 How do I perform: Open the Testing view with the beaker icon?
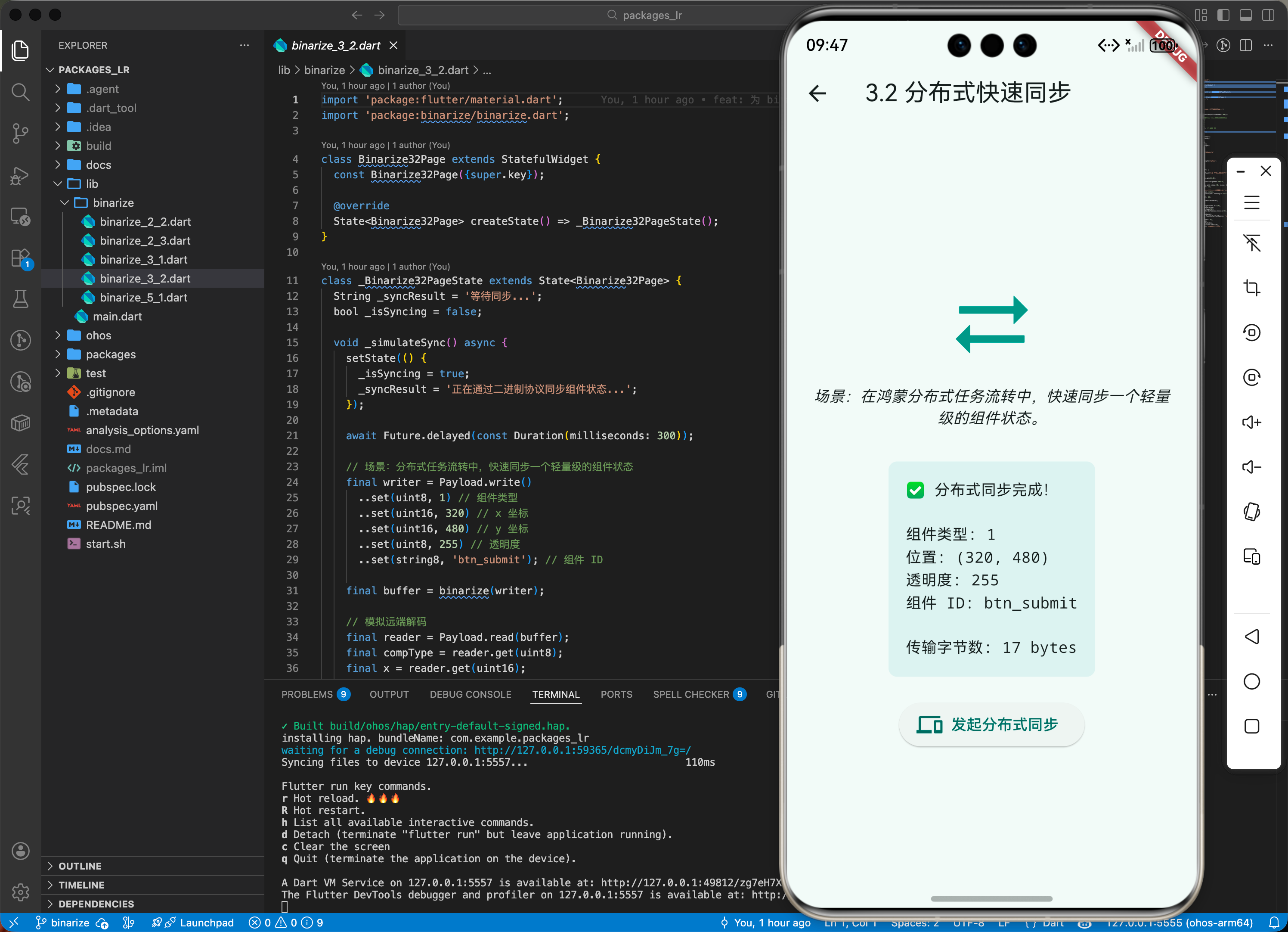click(x=20, y=299)
